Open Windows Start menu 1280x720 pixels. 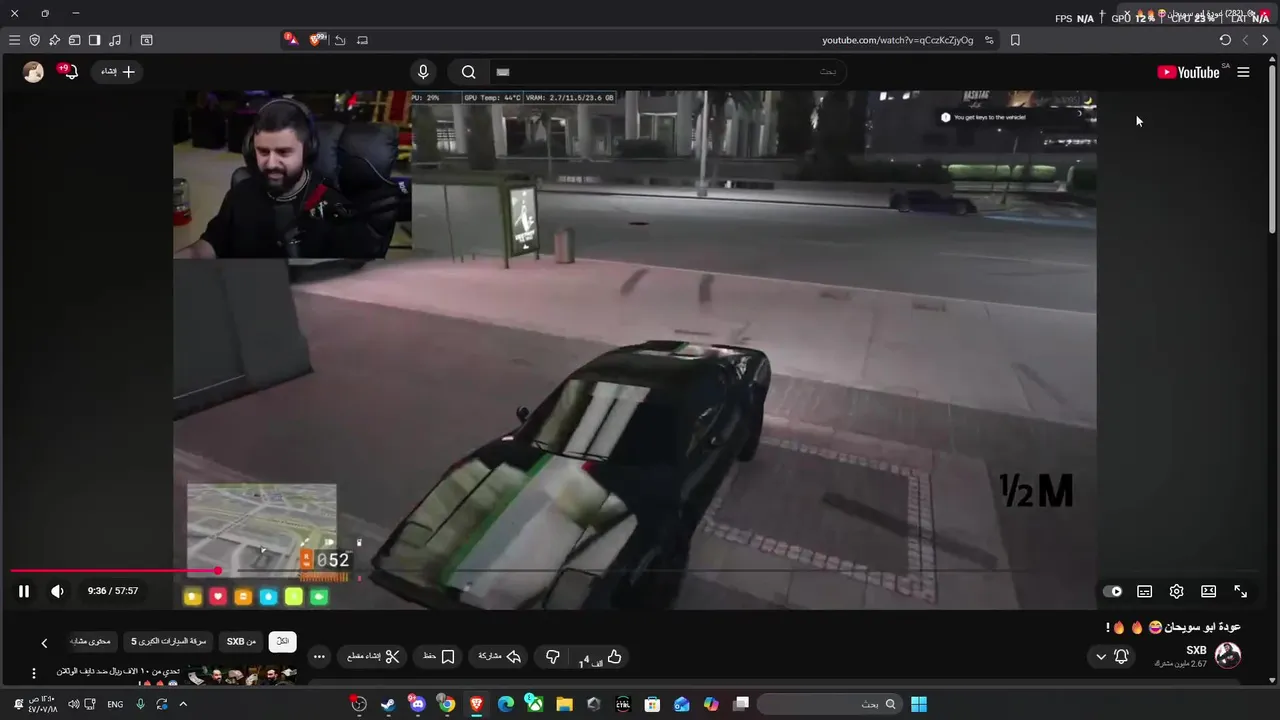pyautogui.click(x=918, y=704)
